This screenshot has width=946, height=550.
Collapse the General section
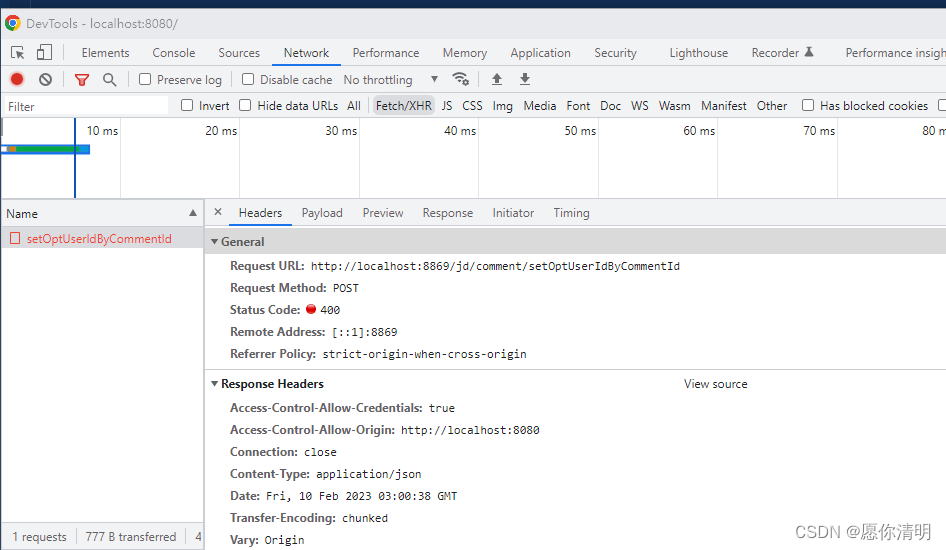214,241
